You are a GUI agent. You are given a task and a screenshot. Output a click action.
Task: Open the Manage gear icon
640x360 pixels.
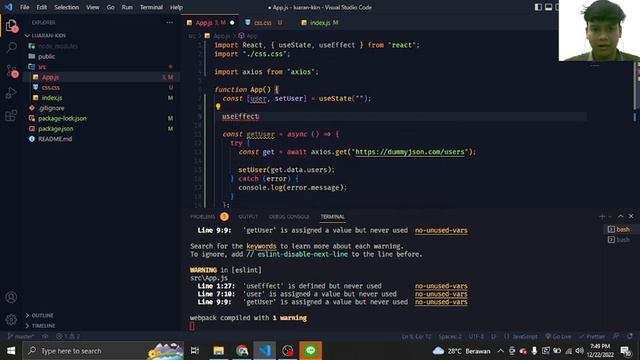pos(11,320)
